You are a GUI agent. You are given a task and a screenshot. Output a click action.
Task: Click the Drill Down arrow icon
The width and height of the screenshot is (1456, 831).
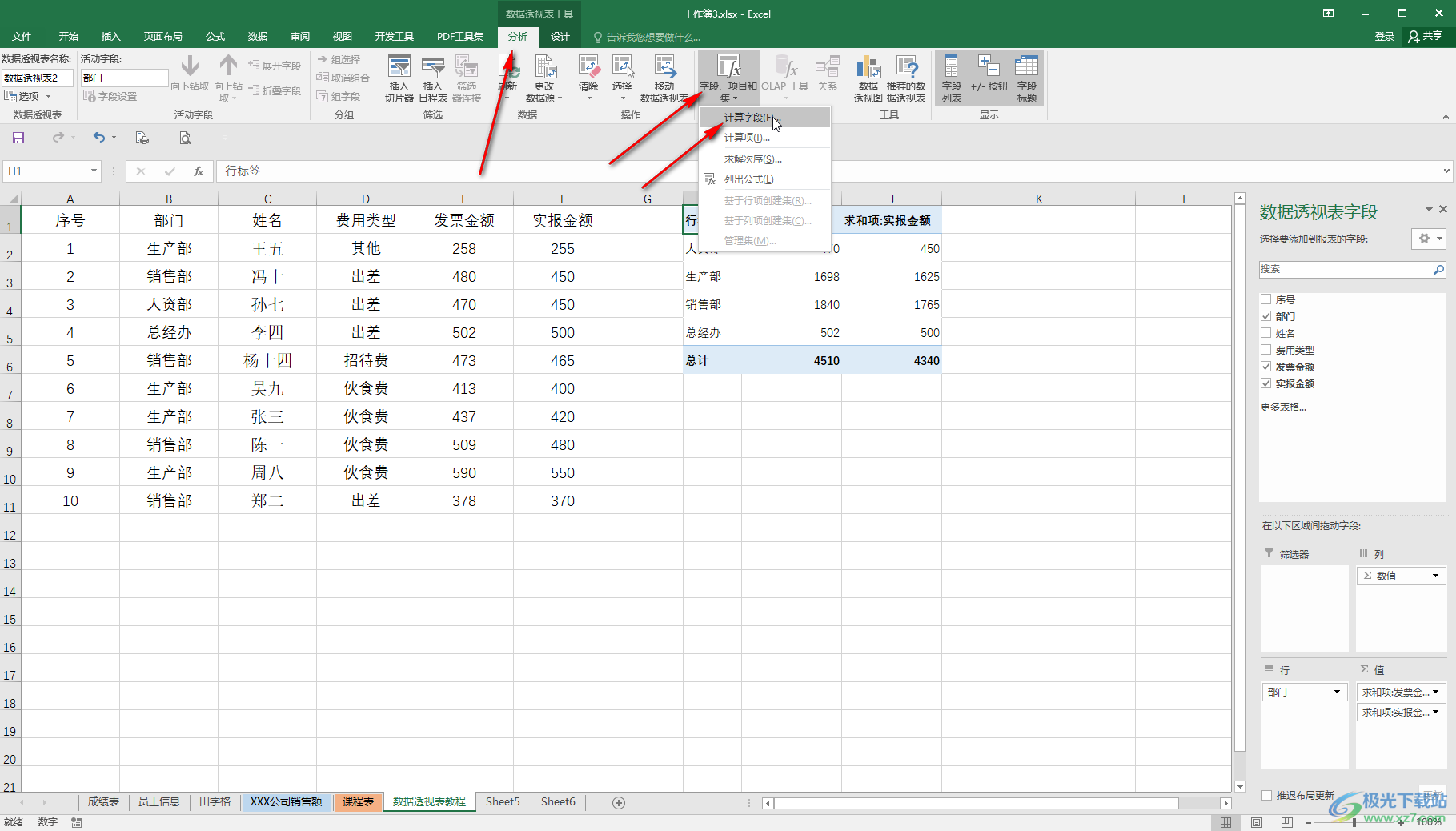[x=190, y=74]
